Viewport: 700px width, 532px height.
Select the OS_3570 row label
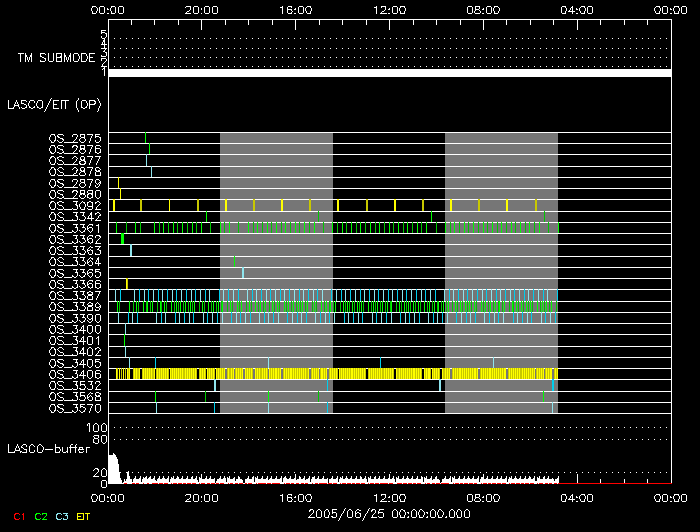coord(74,408)
